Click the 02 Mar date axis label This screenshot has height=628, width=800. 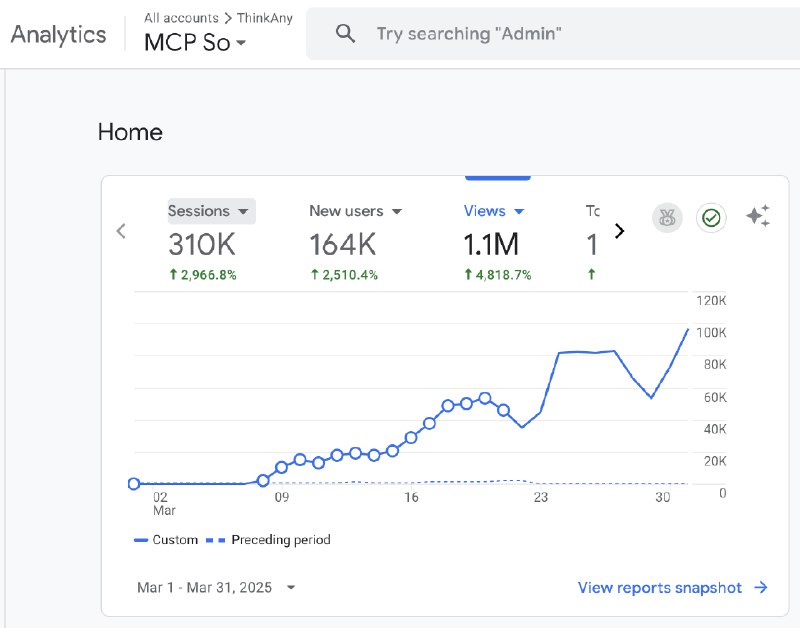[164, 504]
